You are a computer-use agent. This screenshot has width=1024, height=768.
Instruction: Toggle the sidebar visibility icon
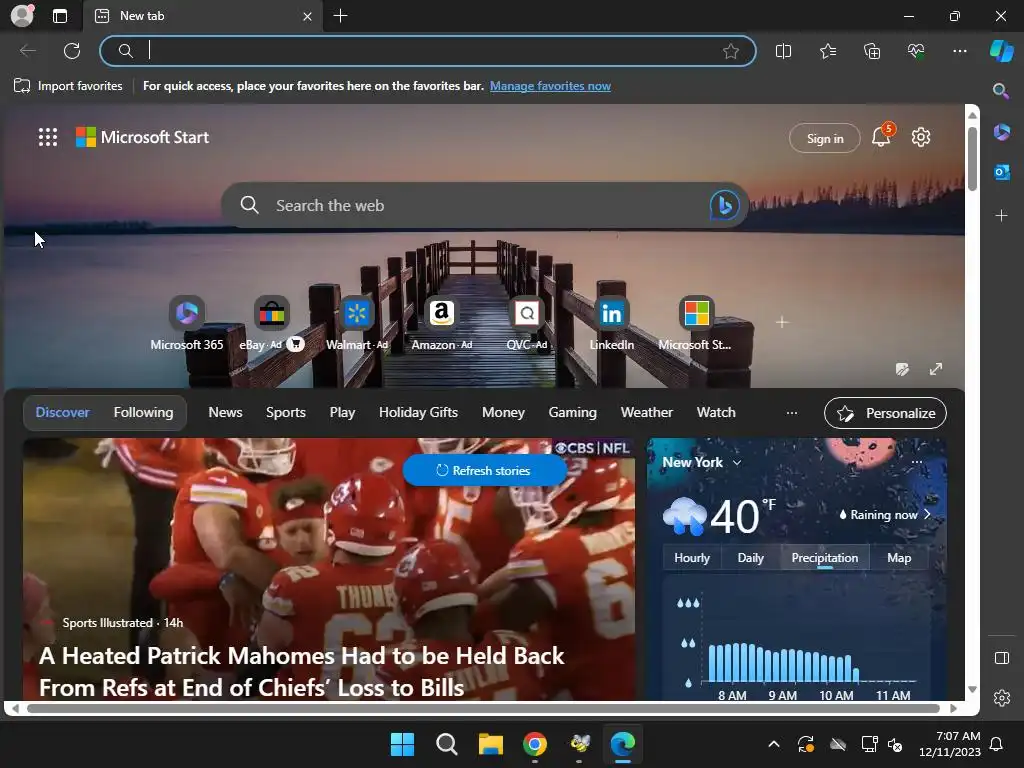(x=1002, y=658)
